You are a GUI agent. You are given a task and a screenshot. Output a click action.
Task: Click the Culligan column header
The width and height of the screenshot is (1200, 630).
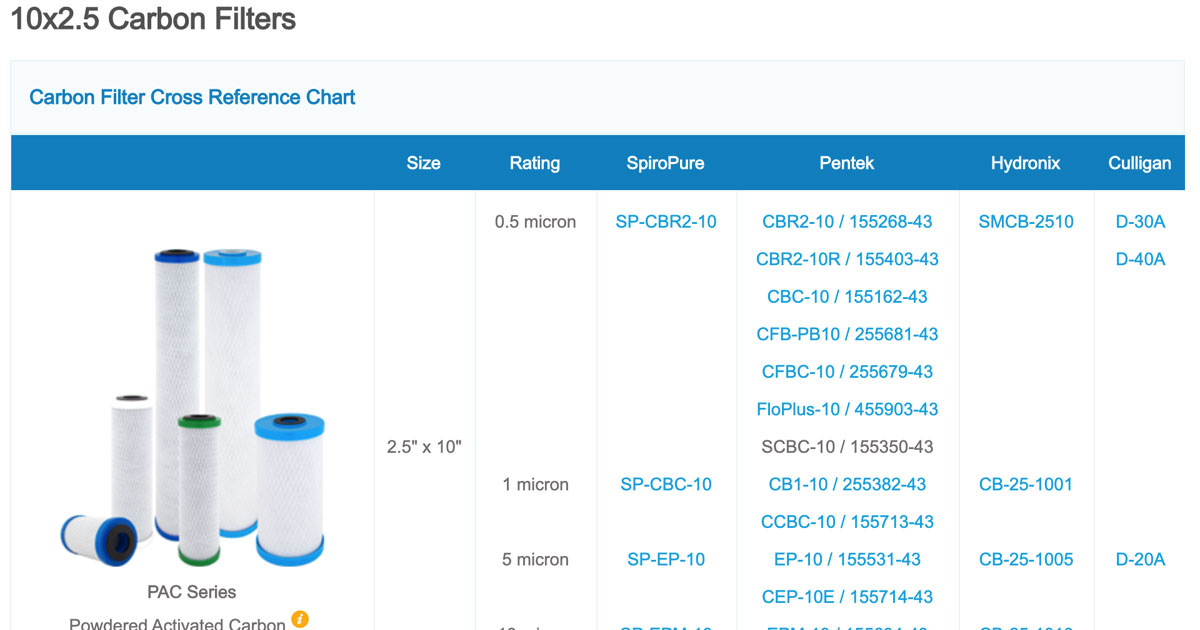point(1140,163)
